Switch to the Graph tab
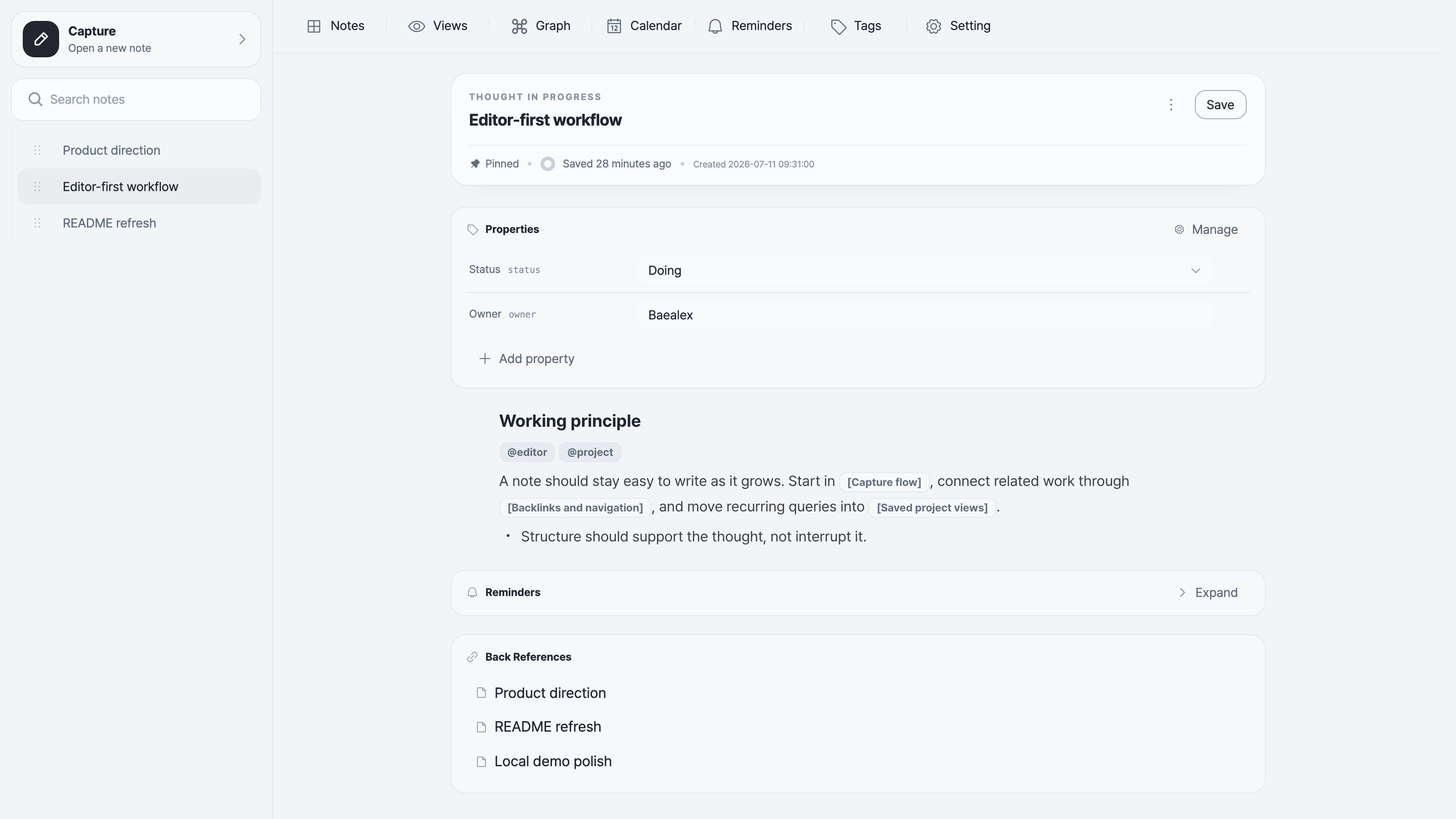 click(541, 26)
